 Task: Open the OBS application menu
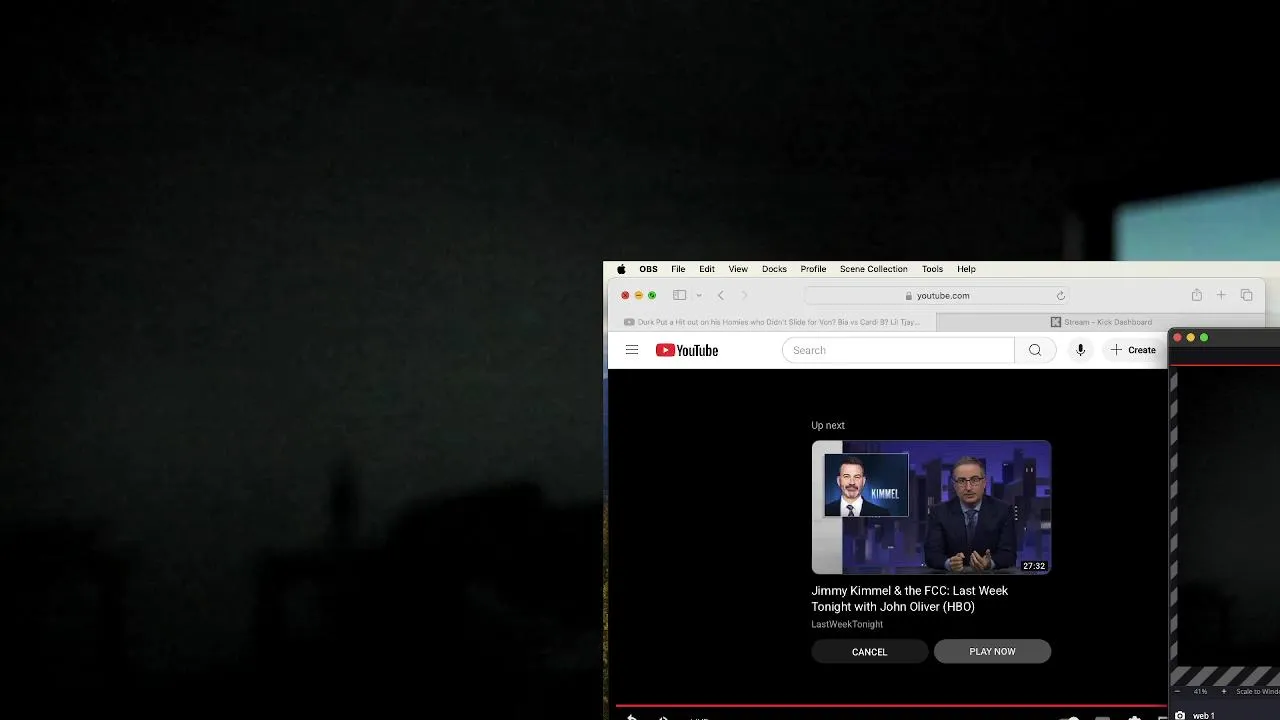click(x=648, y=269)
